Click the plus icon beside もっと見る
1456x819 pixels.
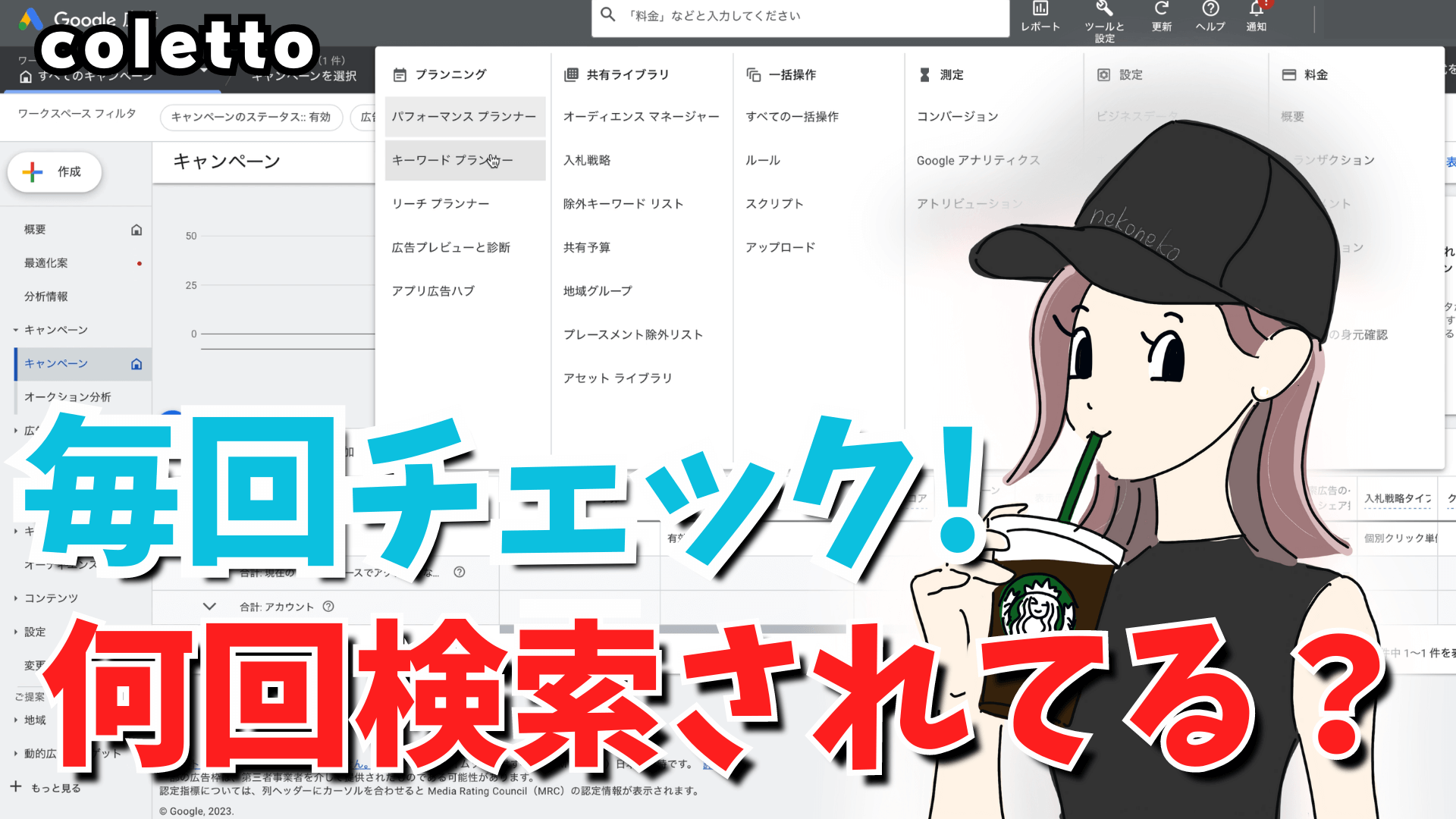point(16,787)
